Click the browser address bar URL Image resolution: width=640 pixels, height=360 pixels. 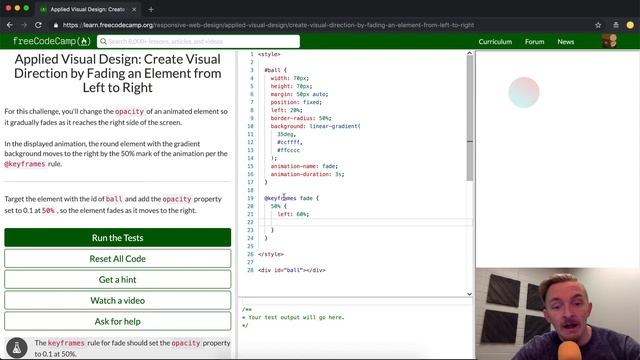pos(269,25)
